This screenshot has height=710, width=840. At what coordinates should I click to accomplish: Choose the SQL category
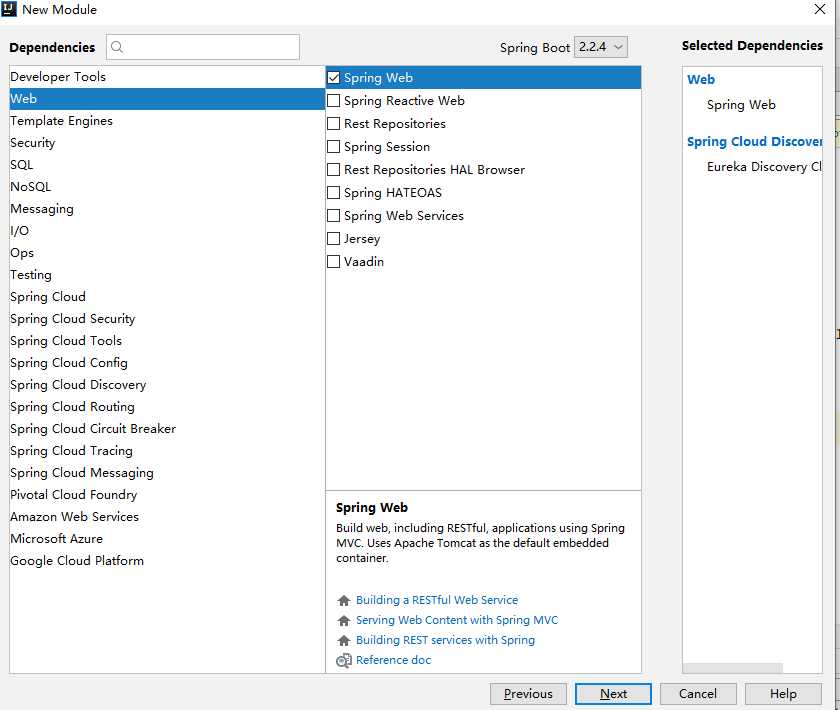pyautogui.click(x=167, y=165)
